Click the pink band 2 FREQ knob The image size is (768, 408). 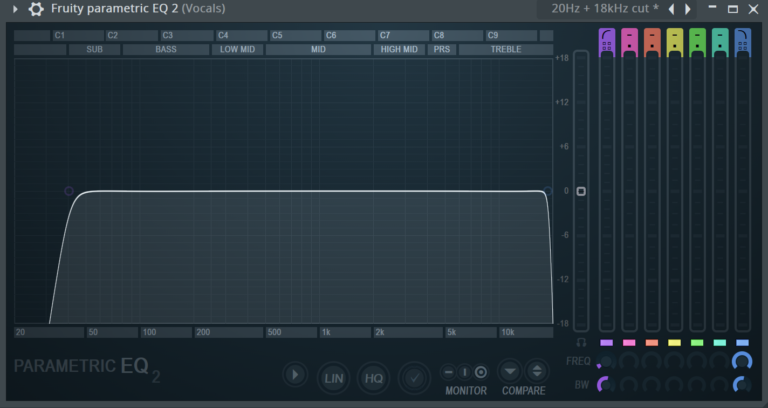point(629,362)
